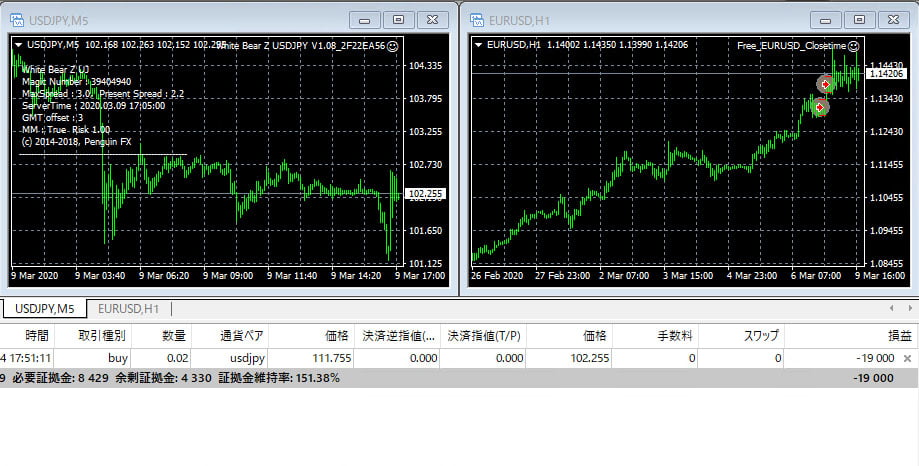Click the USDJPY,M5 window title icon

[x=16, y=19]
